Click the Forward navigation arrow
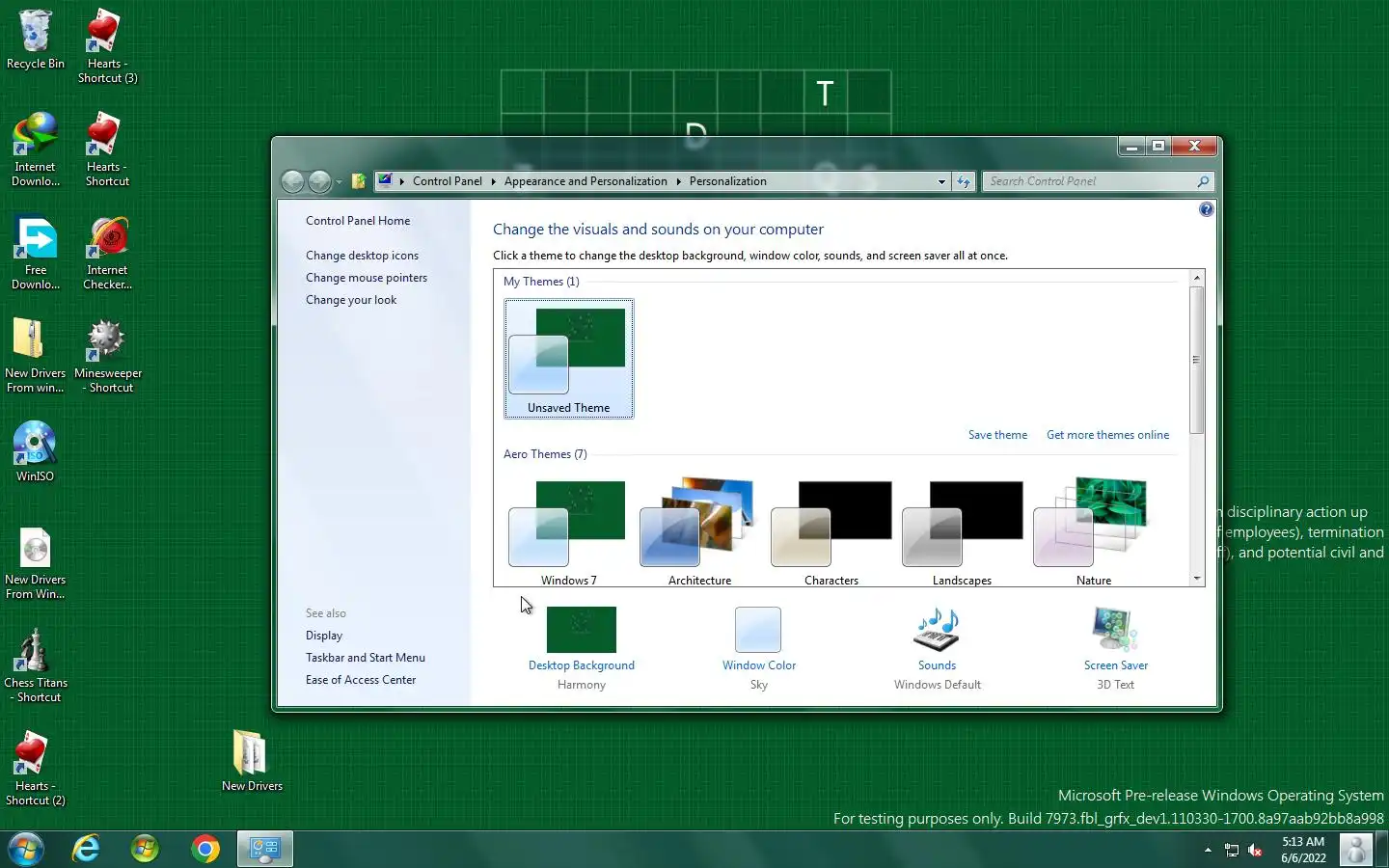Image resolution: width=1389 pixels, height=868 pixels. pos(319,181)
